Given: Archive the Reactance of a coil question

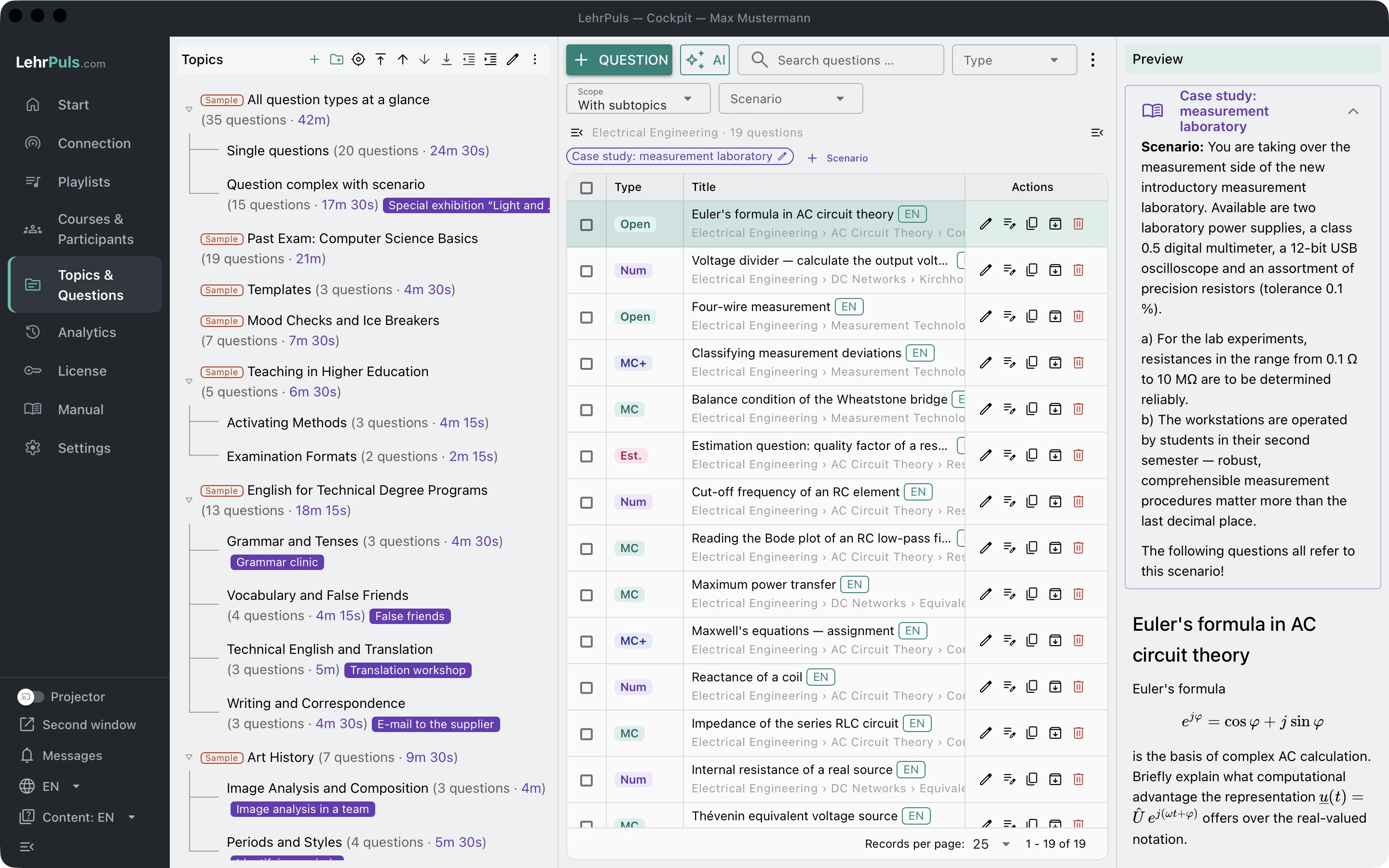Looking at the screenshot, I should pos(1055,687).
